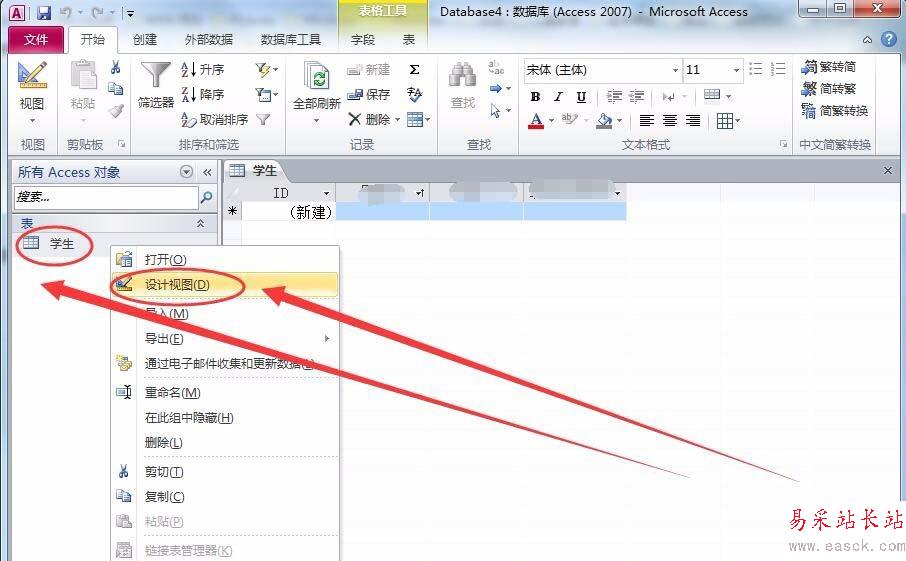Open the selection filter dropdown with lightning funnel
Viewport: 906px width, 561px height.
[266, 70]
